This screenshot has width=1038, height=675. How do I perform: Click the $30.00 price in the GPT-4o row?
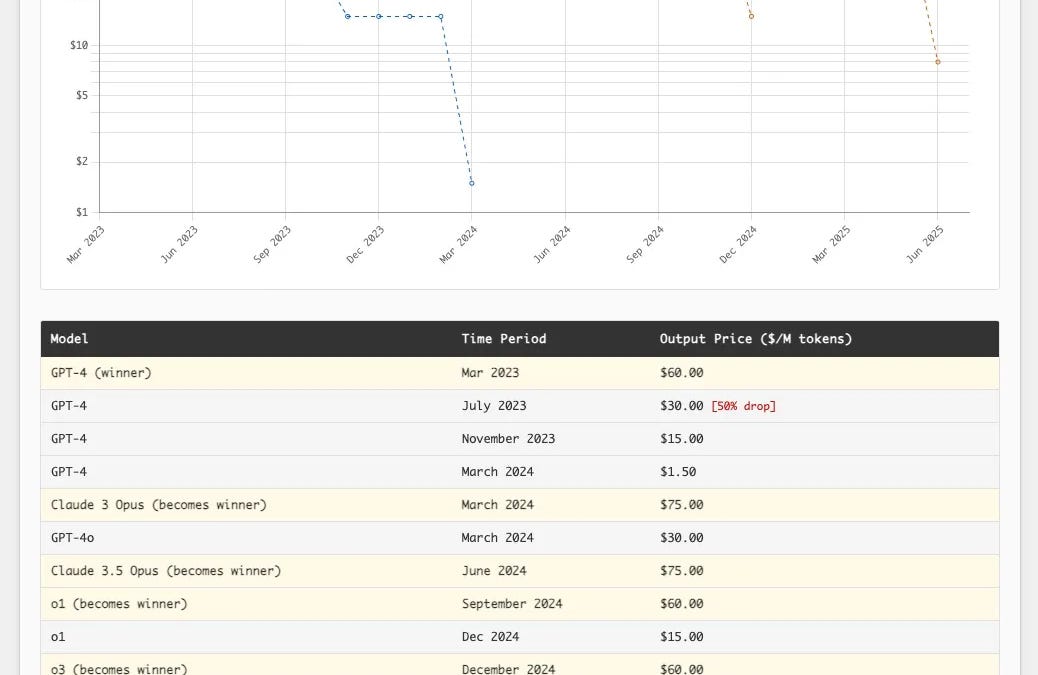point(682,538)
